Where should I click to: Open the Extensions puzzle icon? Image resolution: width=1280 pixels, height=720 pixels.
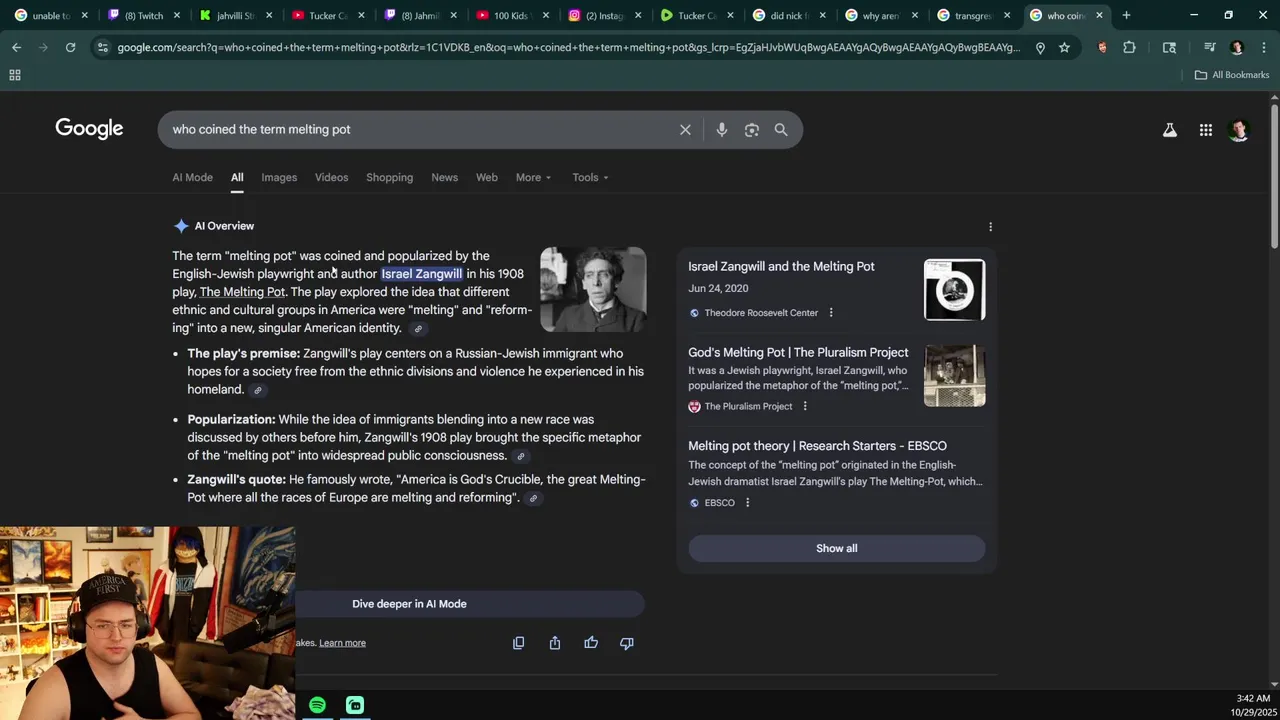point(1129,47)
